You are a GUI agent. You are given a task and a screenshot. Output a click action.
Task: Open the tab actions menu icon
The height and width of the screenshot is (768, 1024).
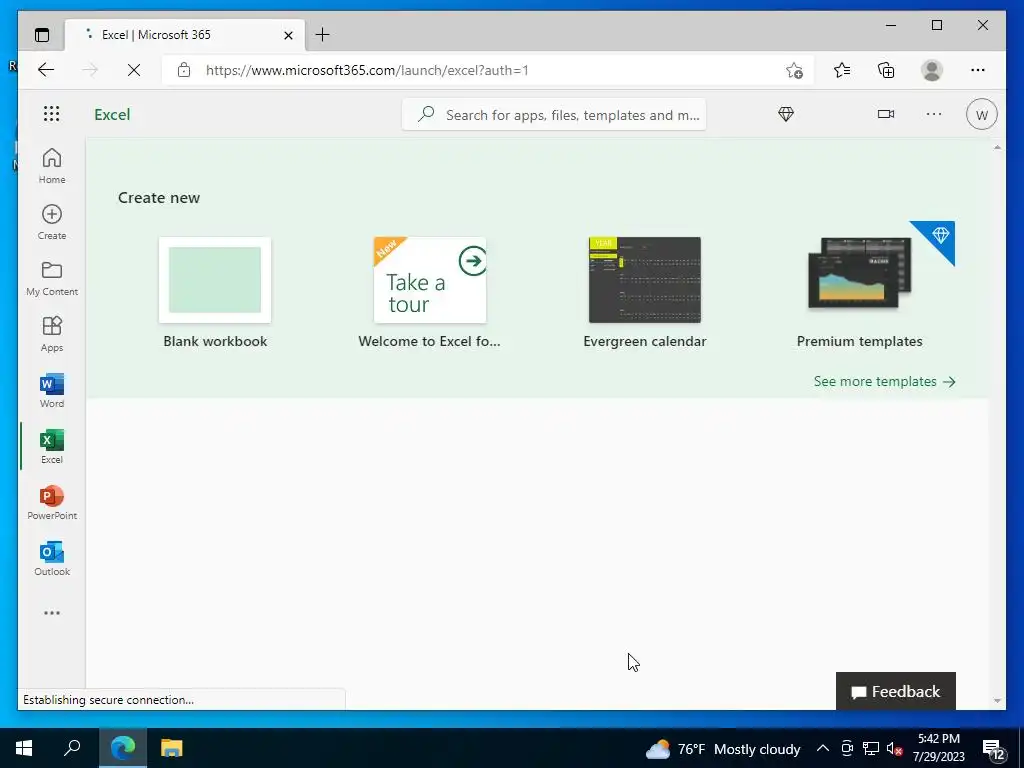point(42,35)
